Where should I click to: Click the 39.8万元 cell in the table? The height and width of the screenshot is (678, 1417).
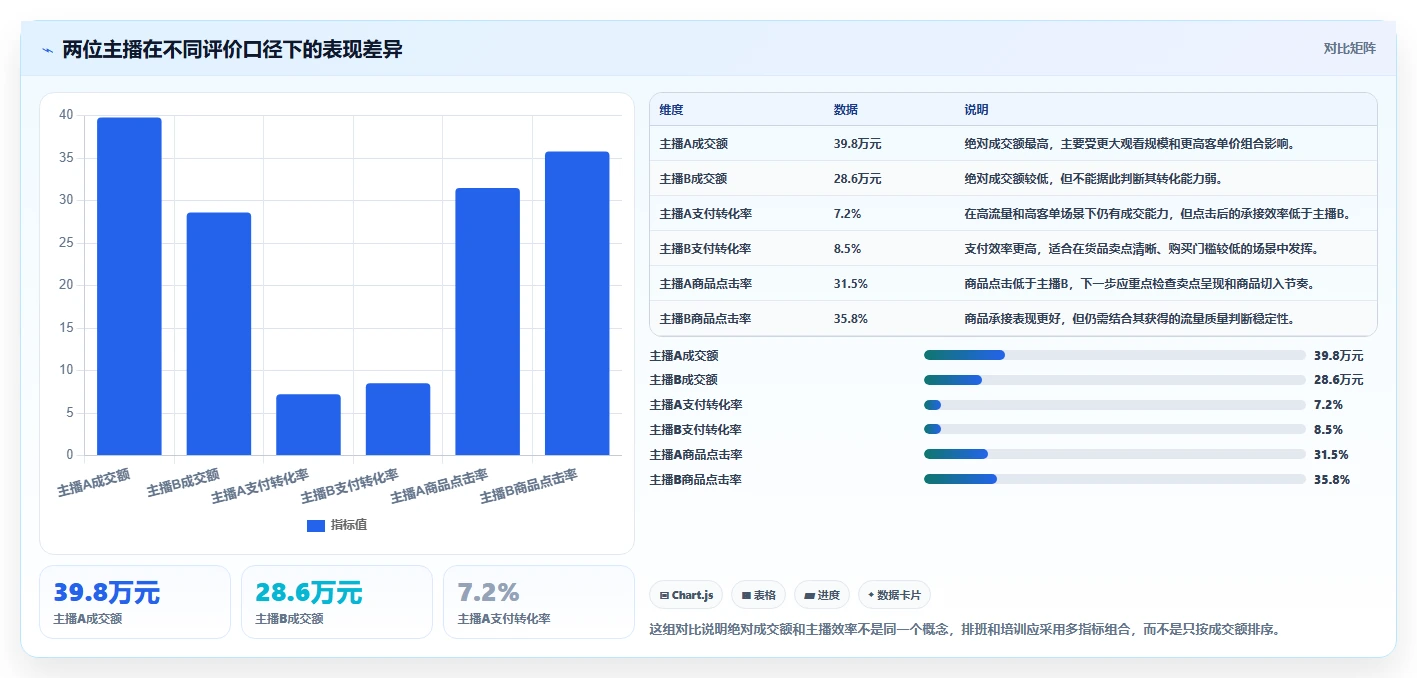click(x=857, y=144)
